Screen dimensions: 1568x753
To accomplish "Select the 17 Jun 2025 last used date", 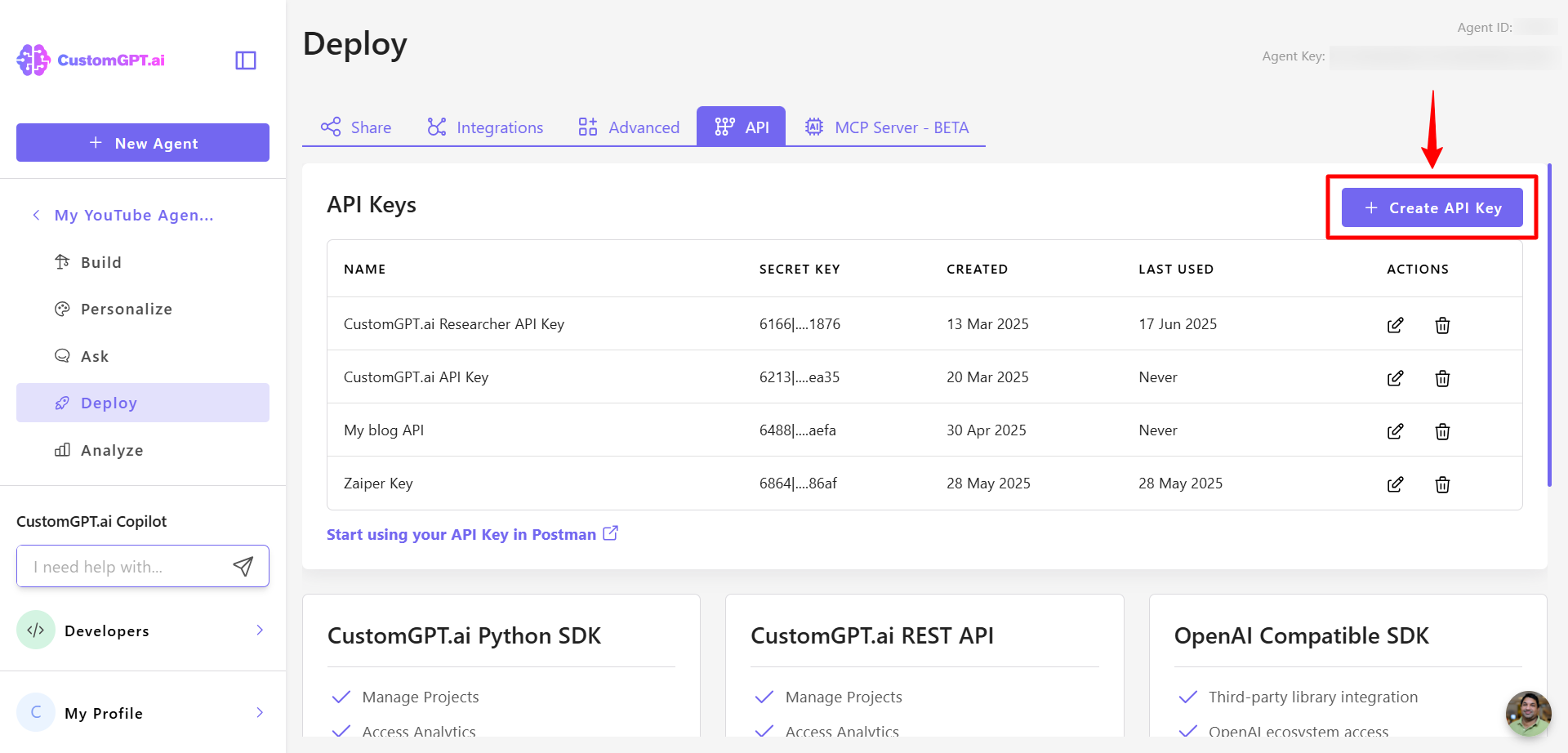I will click(1178, 324).
